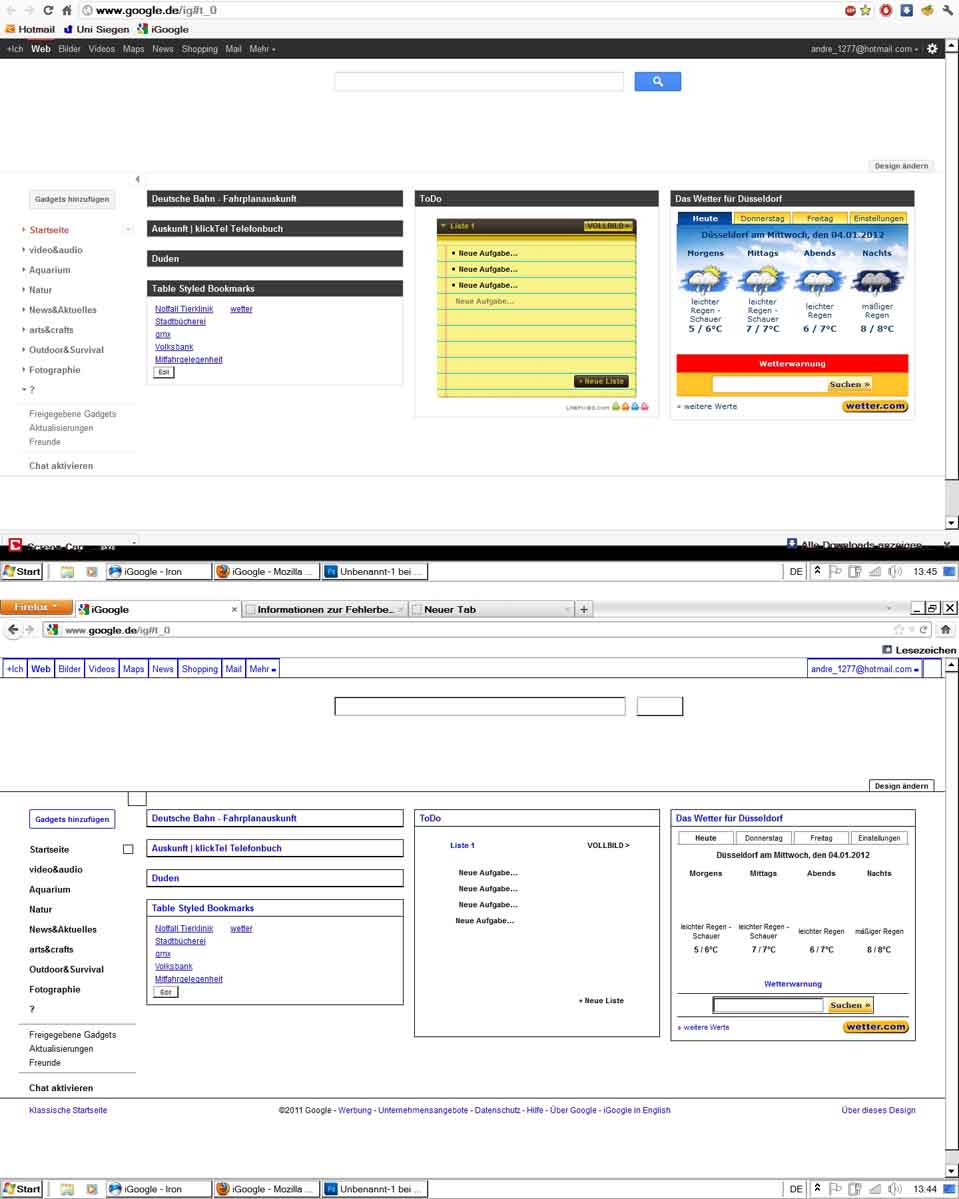
Task: Click the Morgens weather icon in Iron
Action: click(x=705, y=281)
